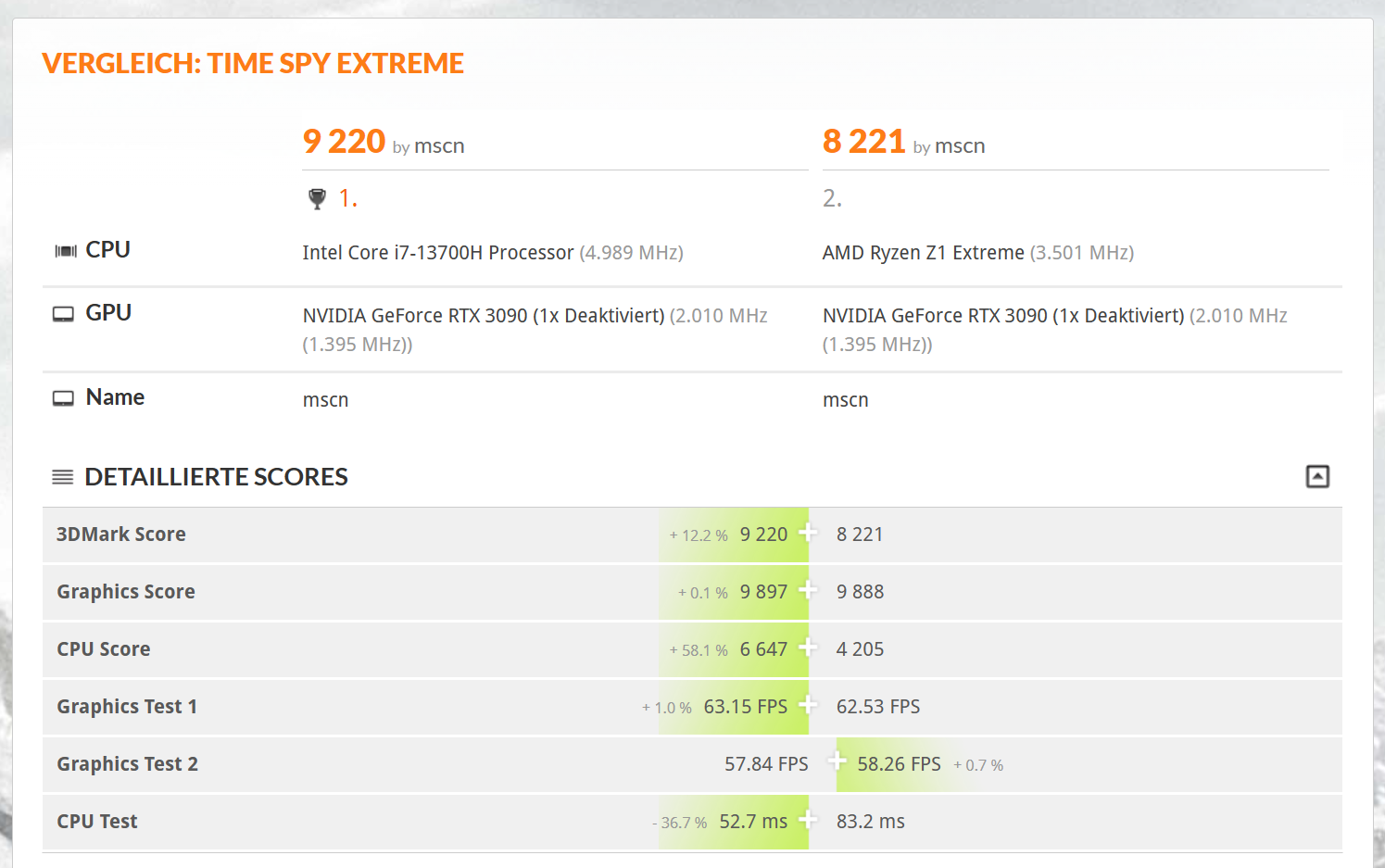Click the rank 1. label
1385x868 pixels.
(347, 198)
